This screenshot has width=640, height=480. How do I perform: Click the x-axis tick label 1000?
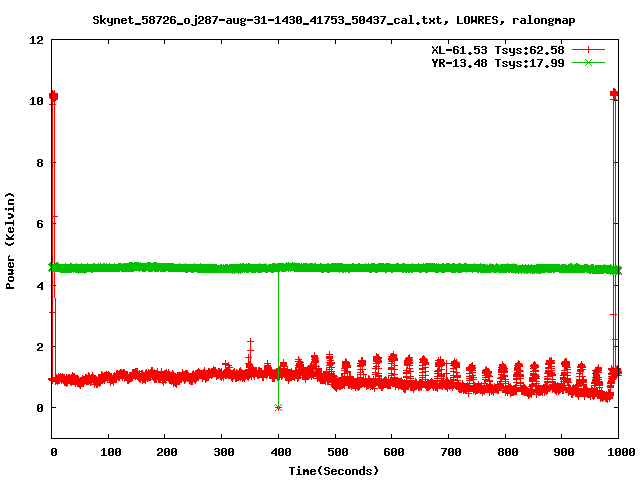coord(621,452)
